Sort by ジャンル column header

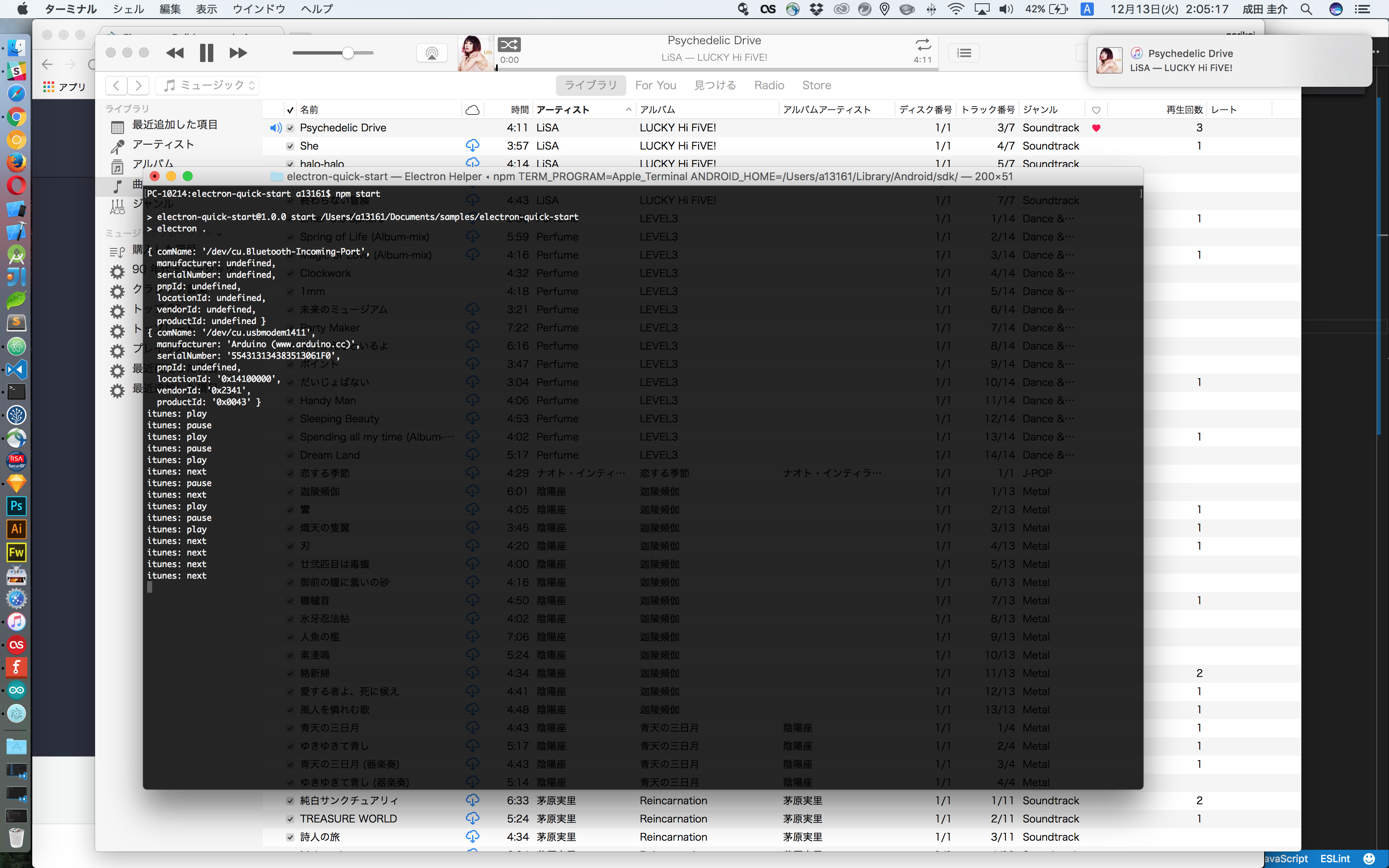1052,110
